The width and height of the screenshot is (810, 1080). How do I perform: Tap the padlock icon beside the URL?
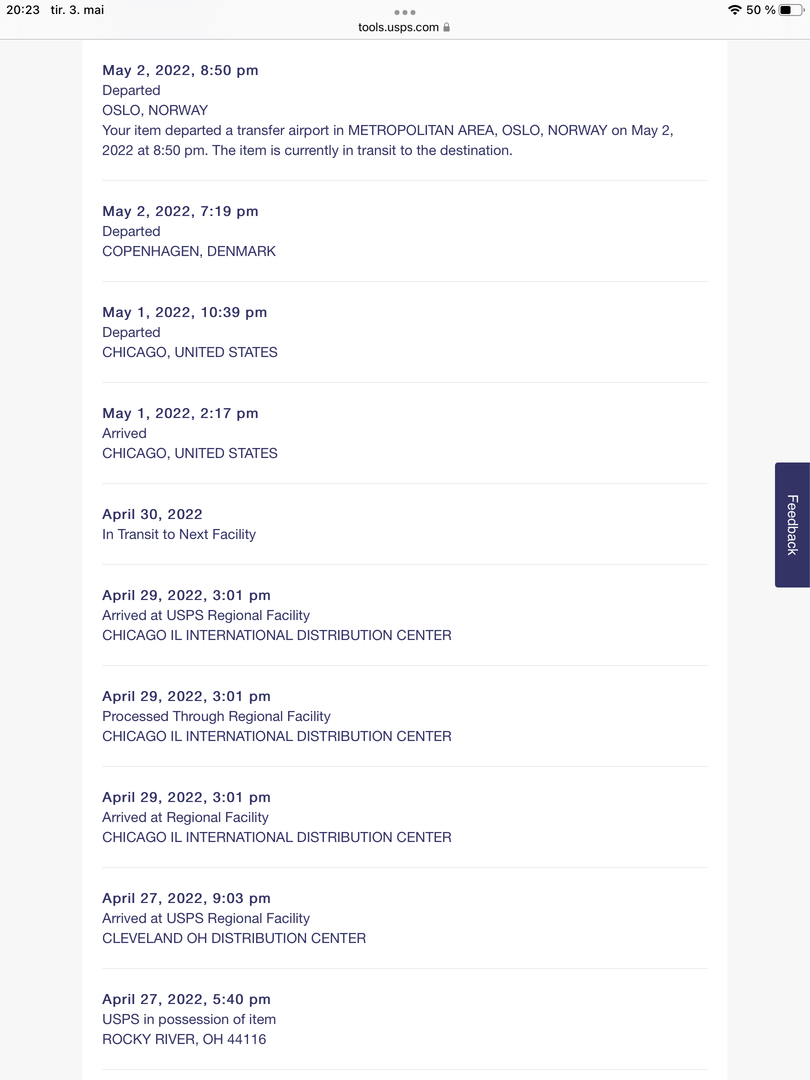pos(447,28)
